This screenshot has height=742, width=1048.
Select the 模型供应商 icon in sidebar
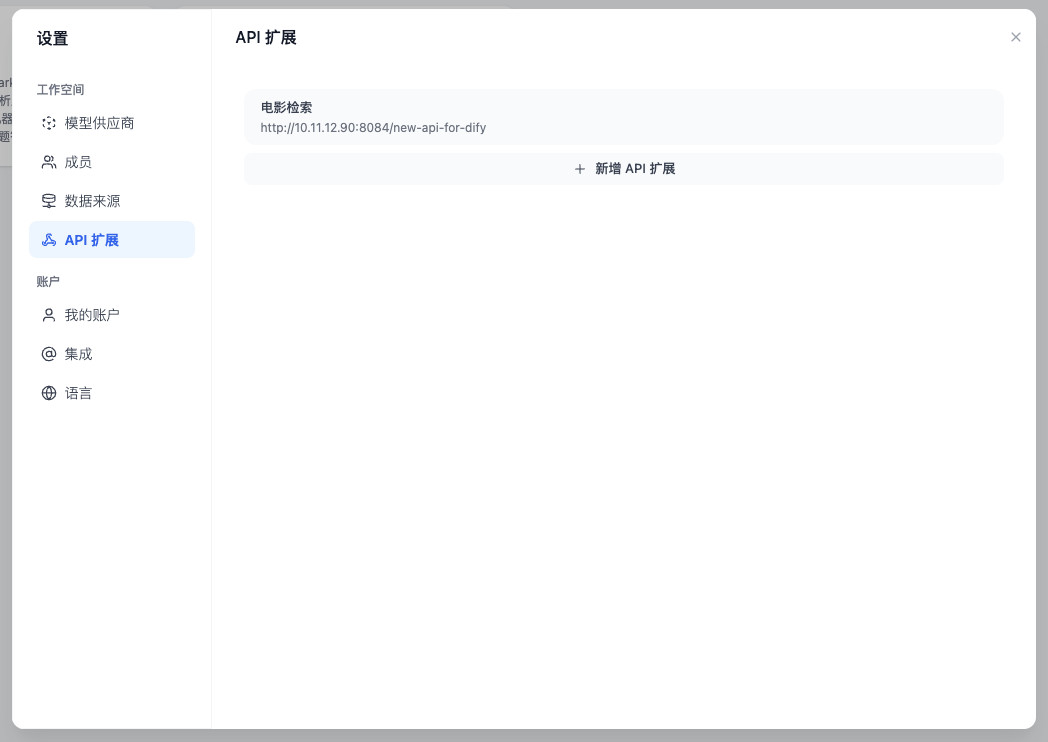[x=48, y=123]
